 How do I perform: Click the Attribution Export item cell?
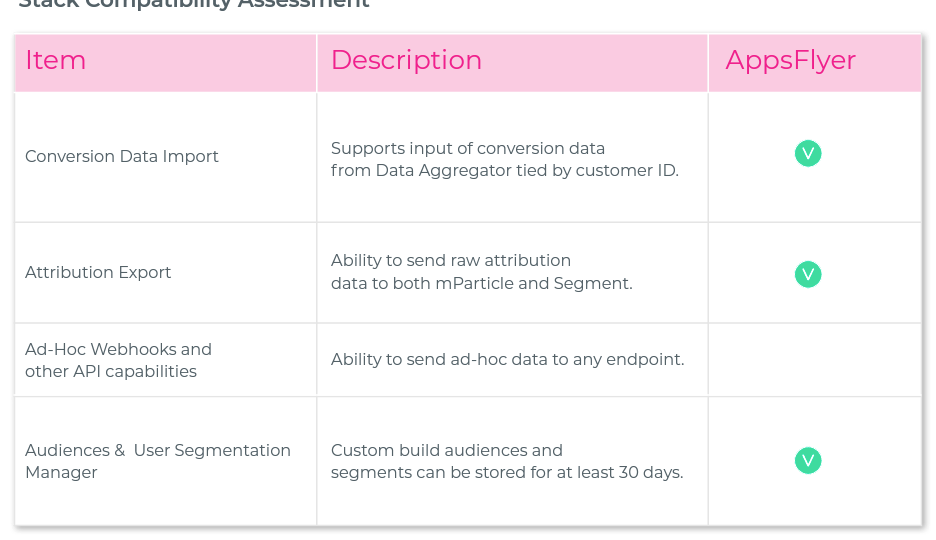pos(165,273)
